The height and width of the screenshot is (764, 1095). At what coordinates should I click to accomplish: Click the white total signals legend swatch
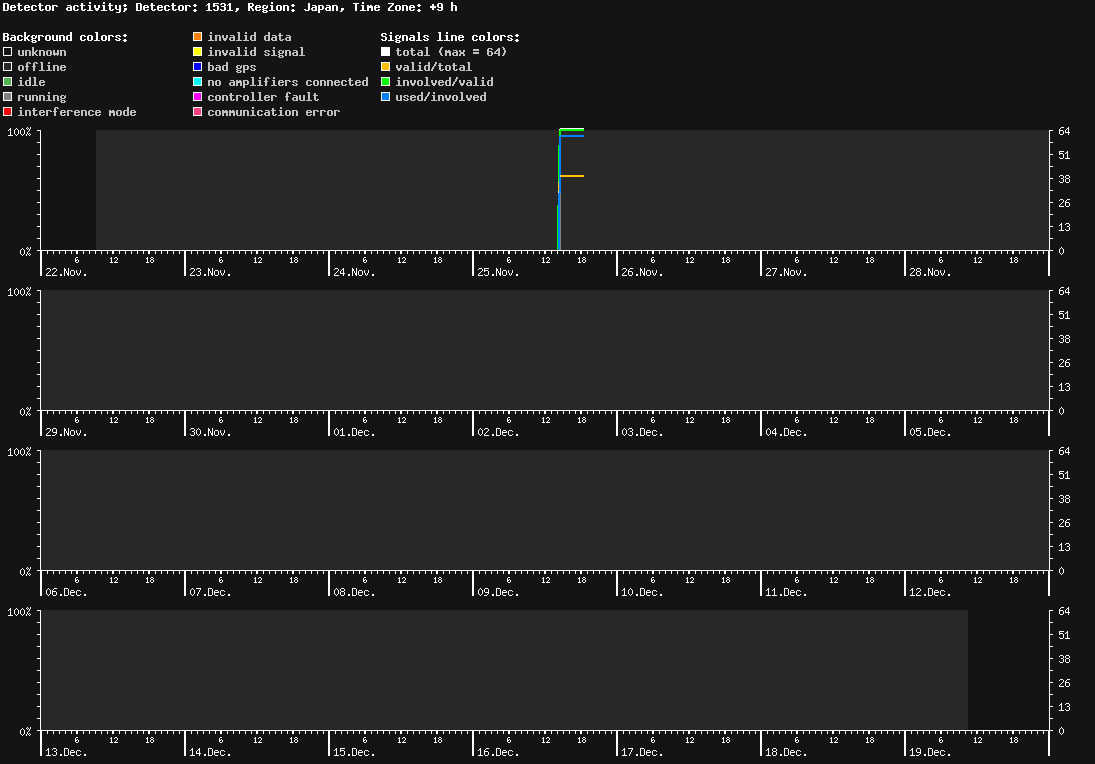[386, 52]
